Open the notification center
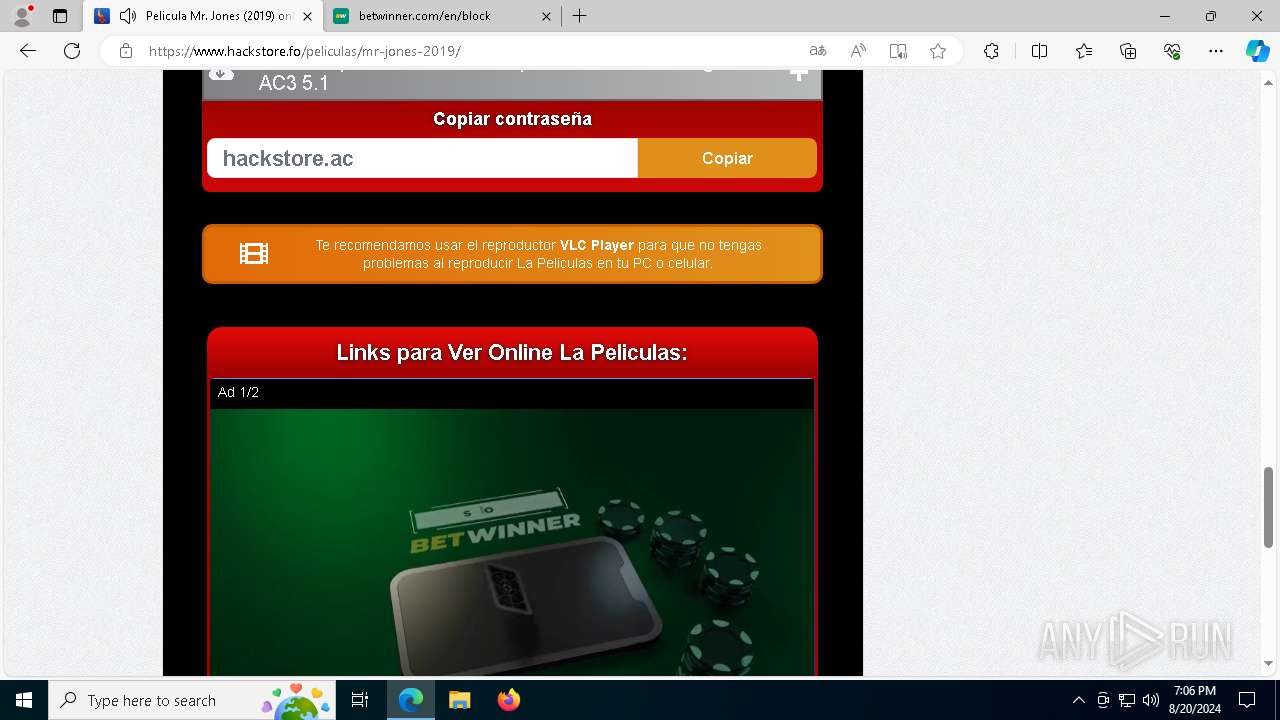The image size is (1280, 720). point(1247,700)
